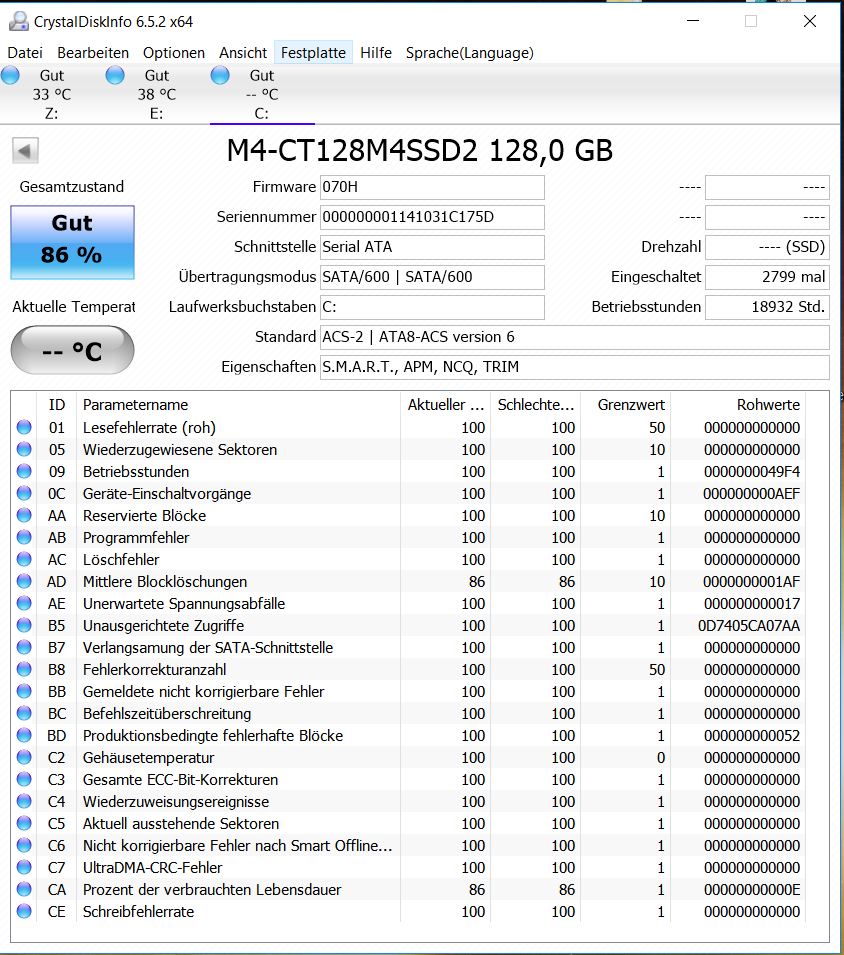This screenshot has width=844, height=955.
Task: Click status icon for Prozent der verbrauchten Lebensdauer
Action: pos(24,889)
